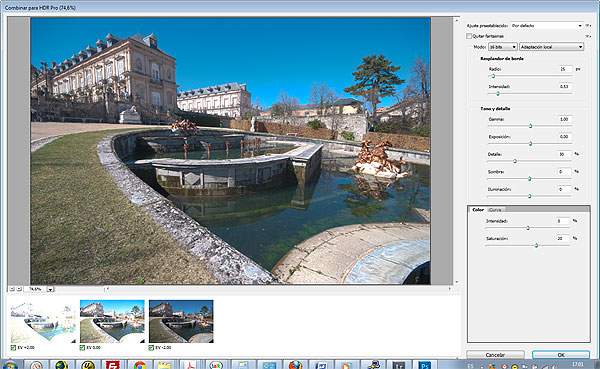This screenshot has width=600, height=369.
Task: Click the ES language indicator in the tray
Action: 470,366
